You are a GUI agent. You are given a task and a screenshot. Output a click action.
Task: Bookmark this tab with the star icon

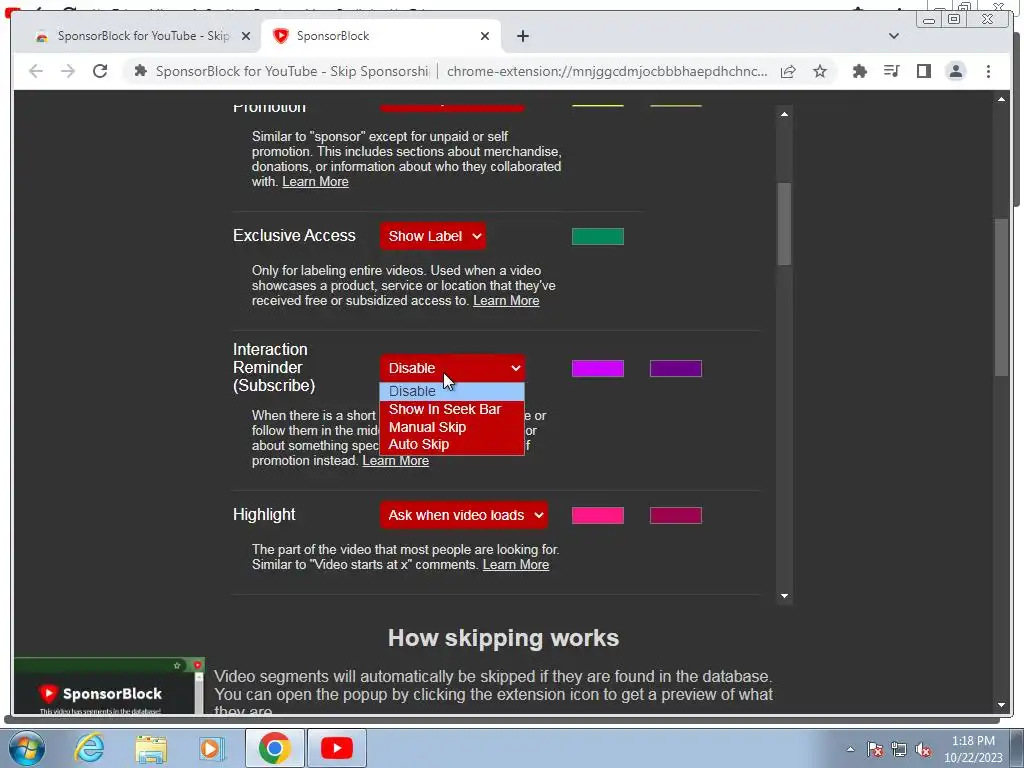point(820,71)
